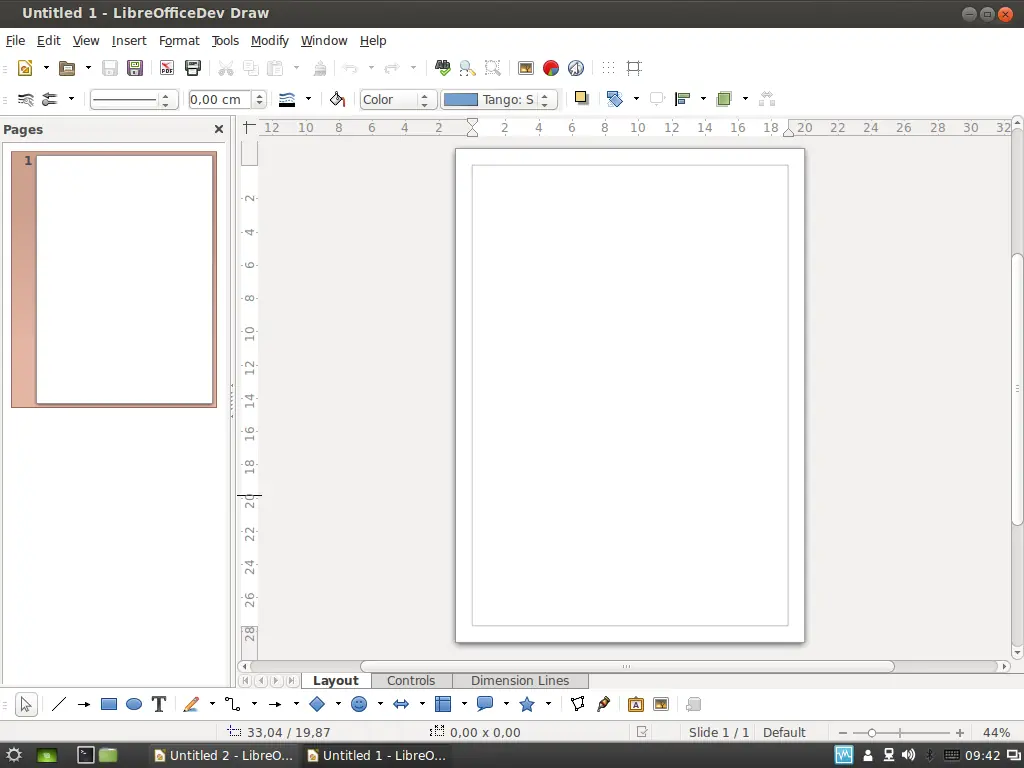Image resolution: width=1024 pixels, height=768 pixels.
Task: Choose the Line Ends with Arrow tool
Action: point(84,705)
